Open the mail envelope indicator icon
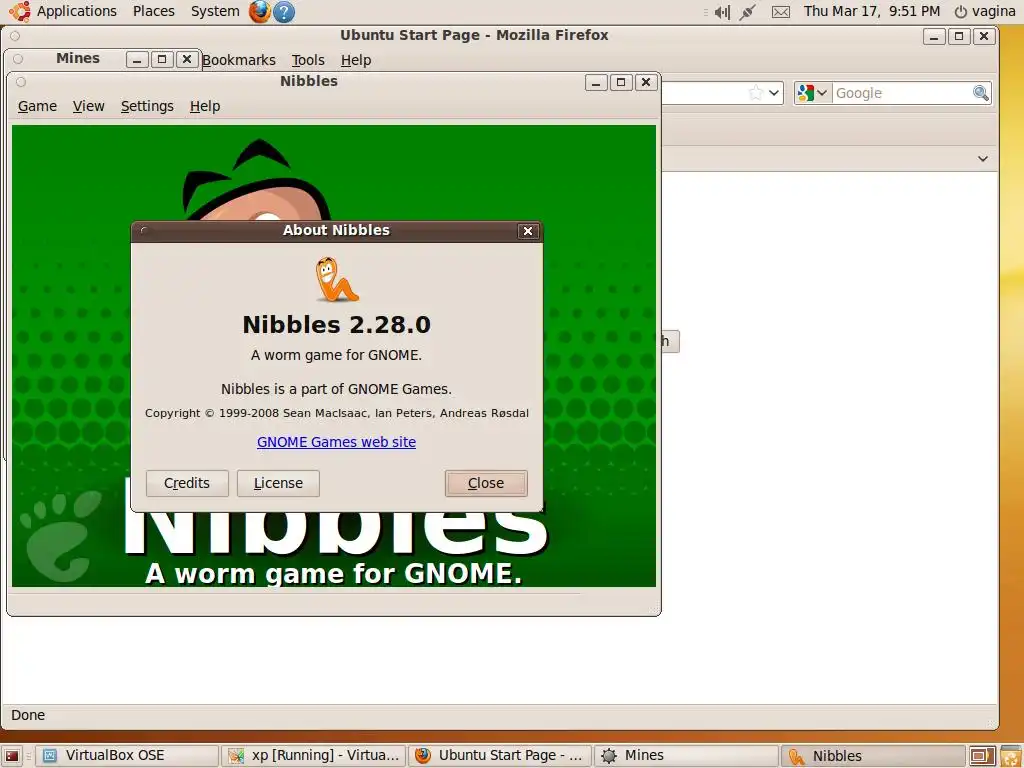The image size is (1024, 768). (780, 12)
